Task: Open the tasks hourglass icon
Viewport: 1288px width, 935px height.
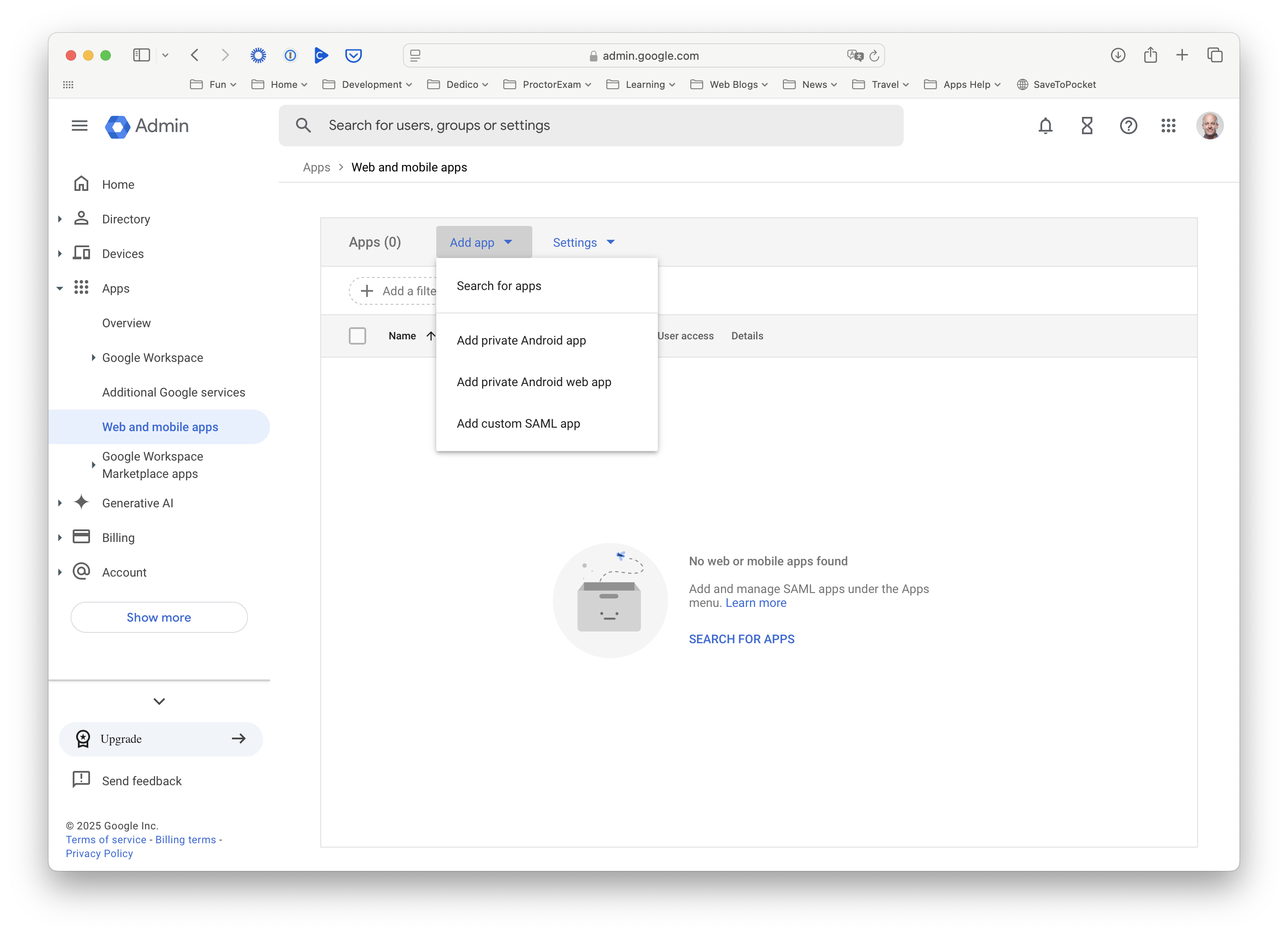Action: click(1086, 126)
